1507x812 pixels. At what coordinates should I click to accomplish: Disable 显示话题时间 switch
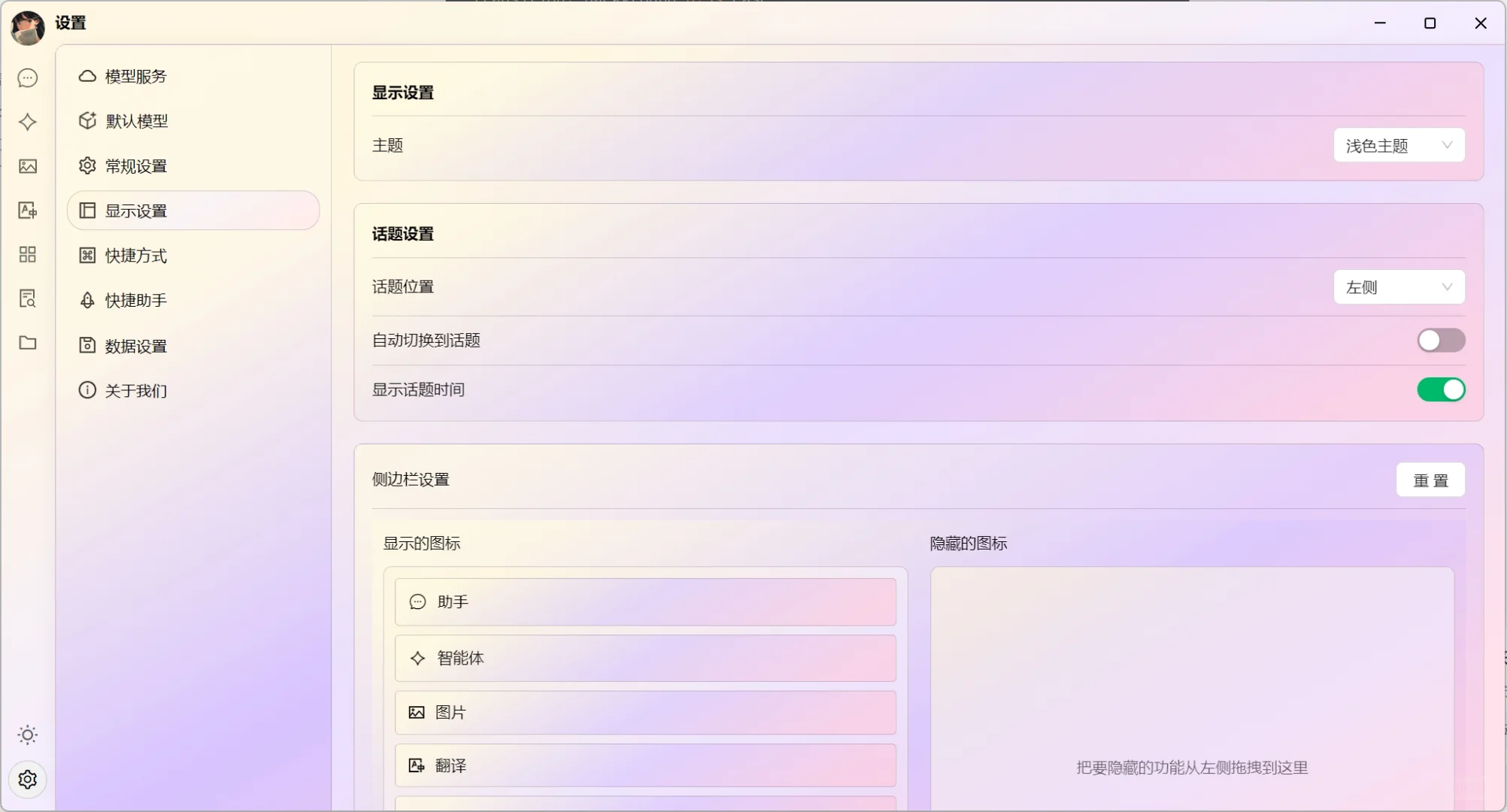pos(1440,389)
